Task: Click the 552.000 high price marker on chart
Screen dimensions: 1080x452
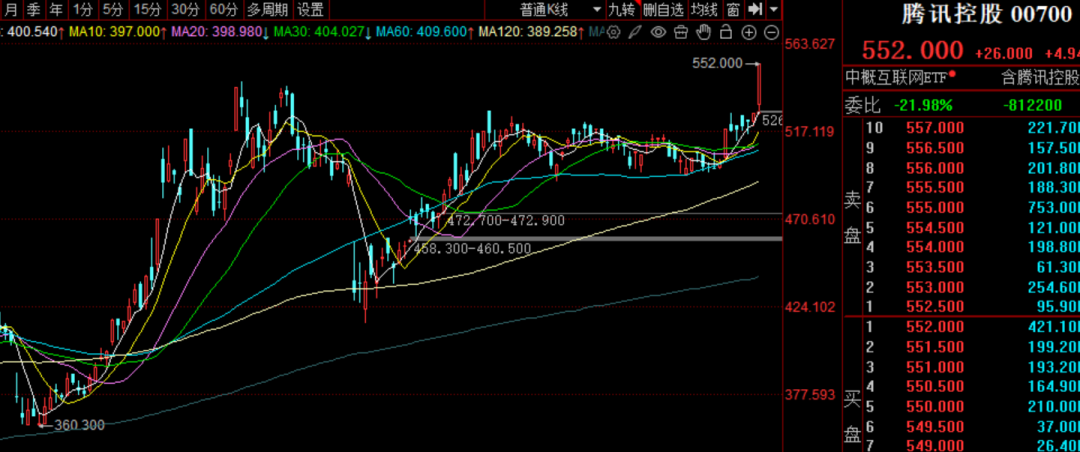Action: point(717,63)
